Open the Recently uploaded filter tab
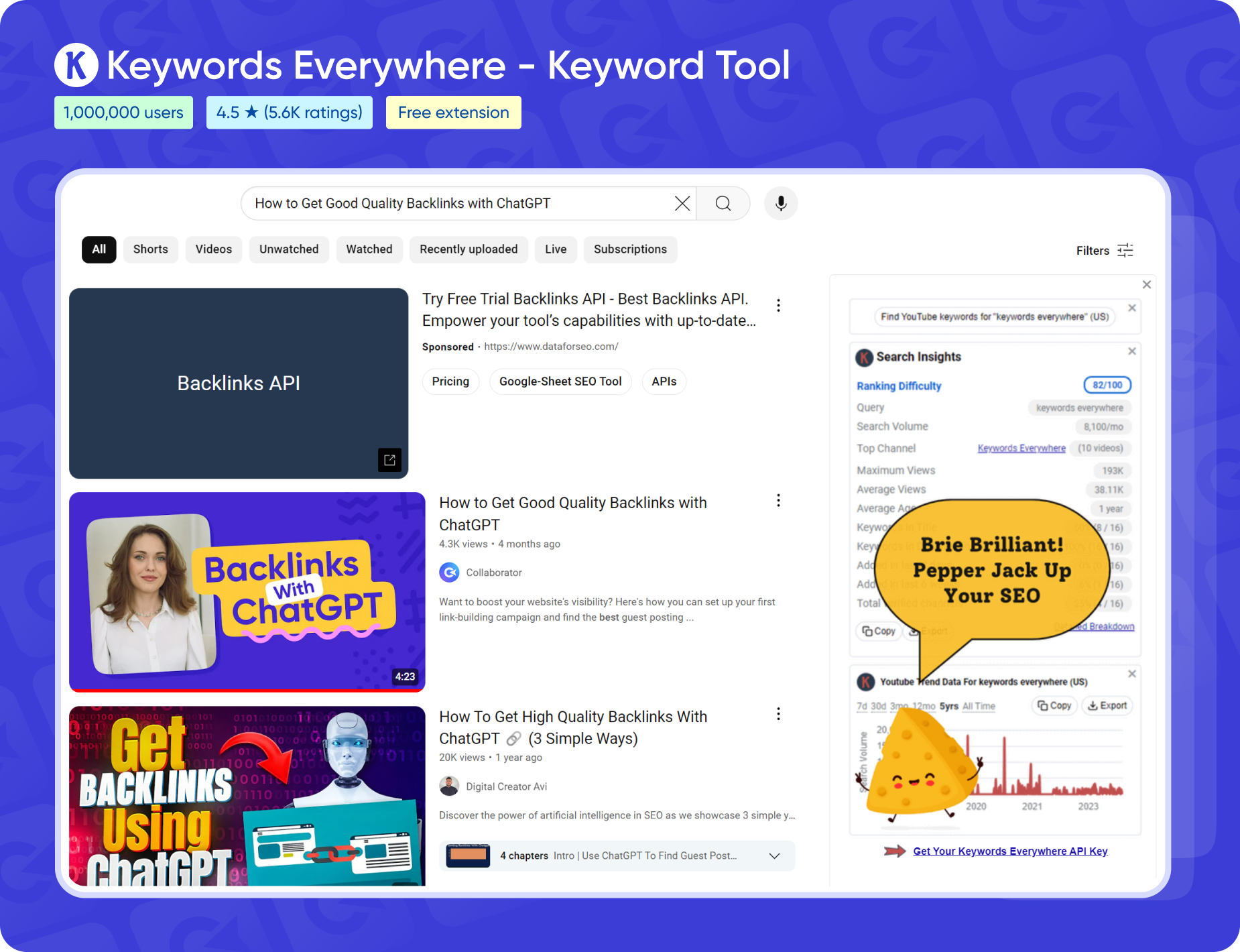 469,249
